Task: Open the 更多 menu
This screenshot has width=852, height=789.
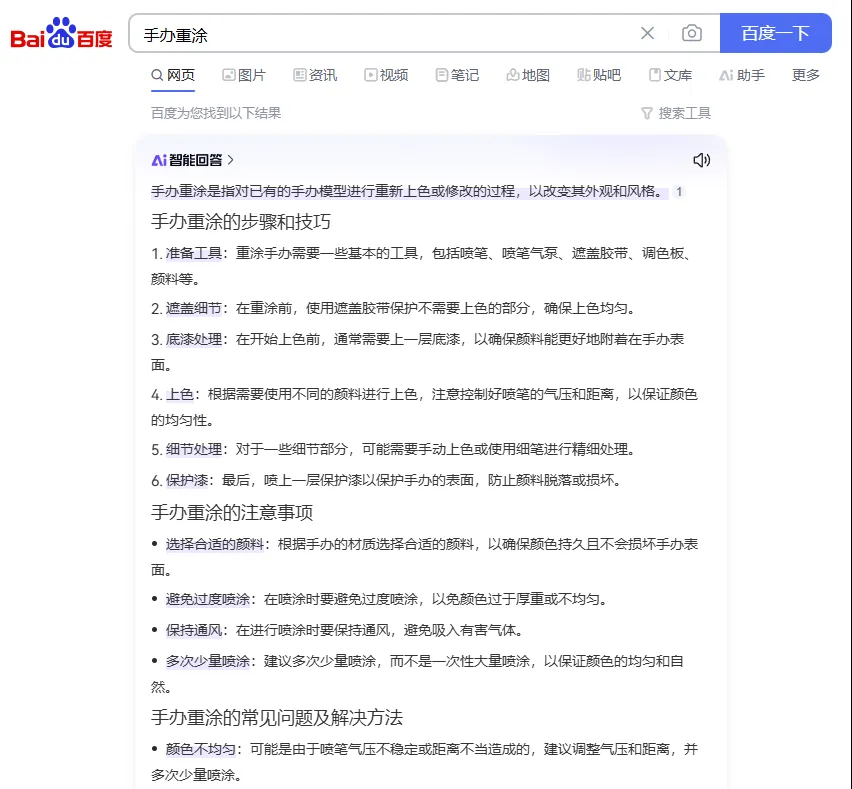Action: pos(805,75)
